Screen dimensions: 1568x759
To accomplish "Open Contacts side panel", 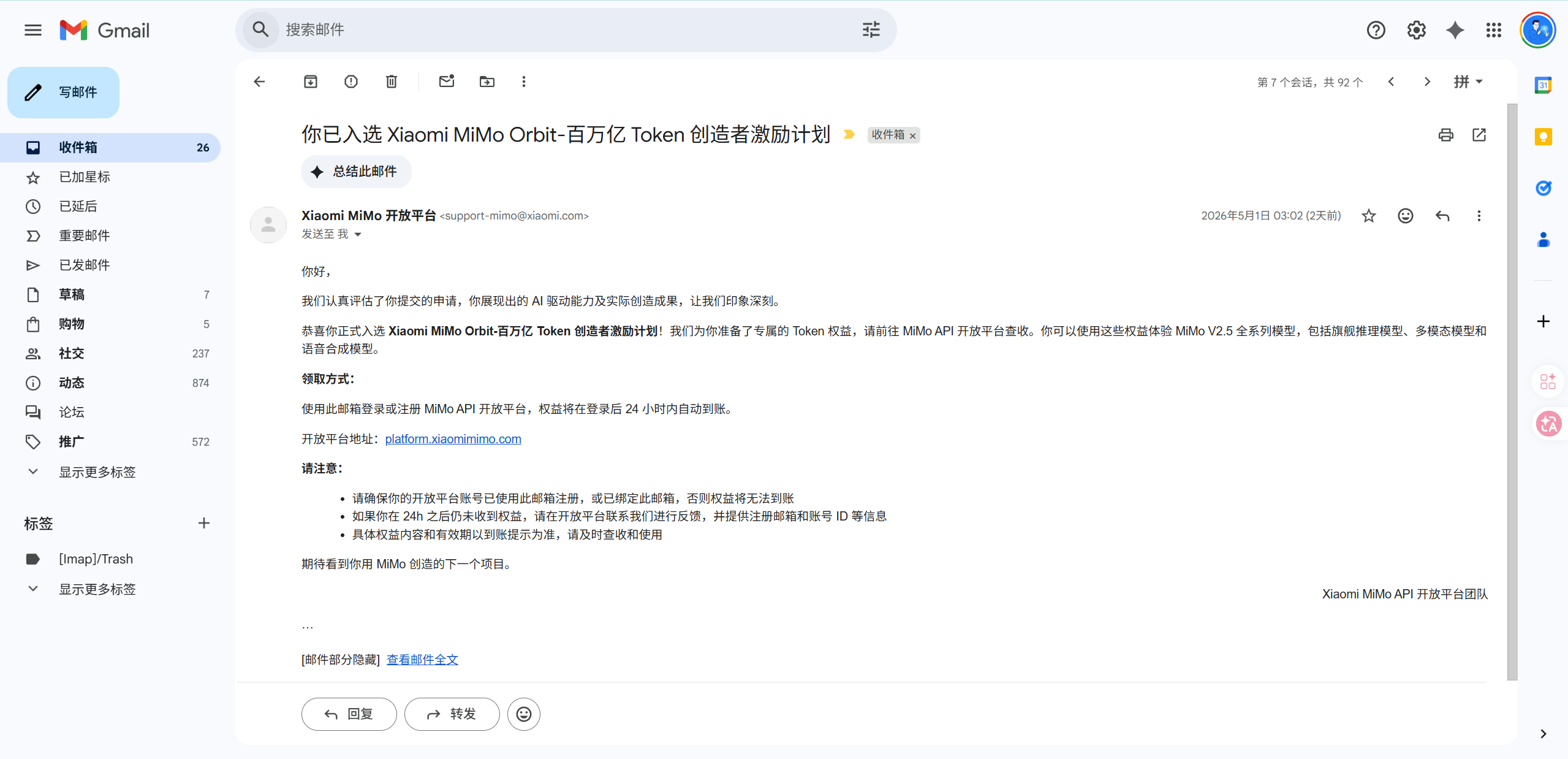I will coord(1543,240).
